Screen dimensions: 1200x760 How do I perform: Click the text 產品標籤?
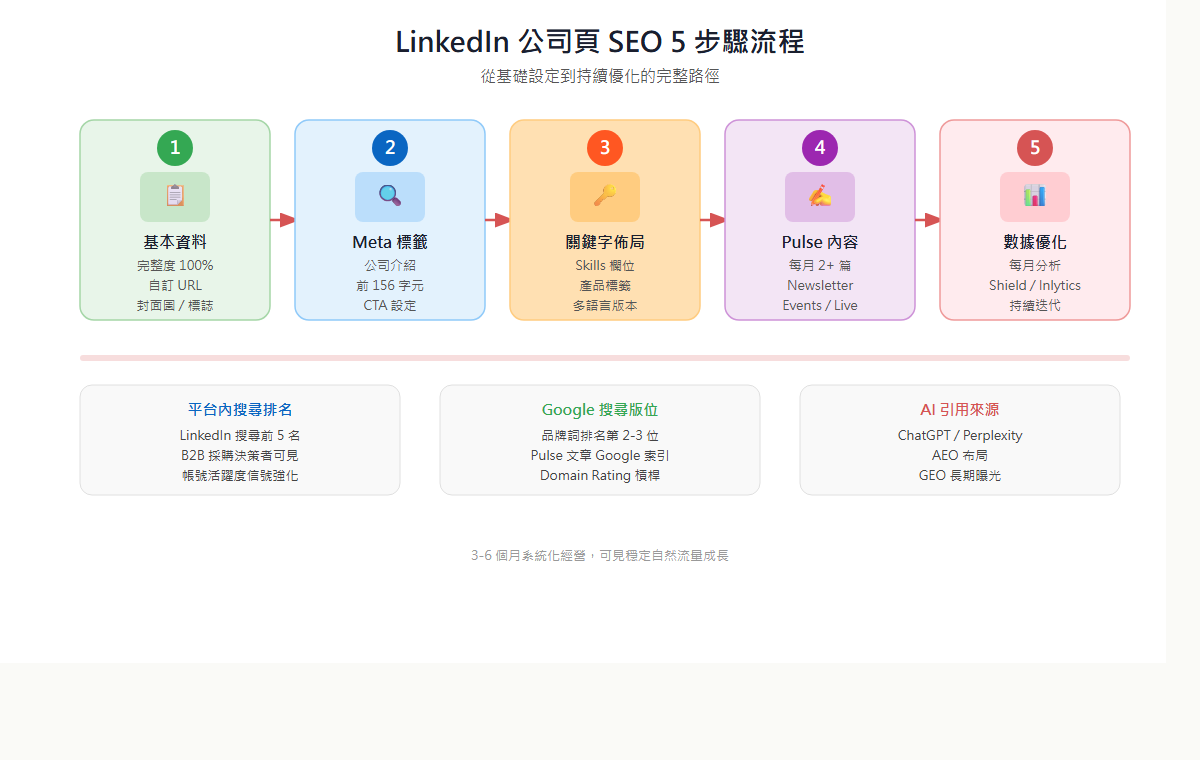point(605,285)
